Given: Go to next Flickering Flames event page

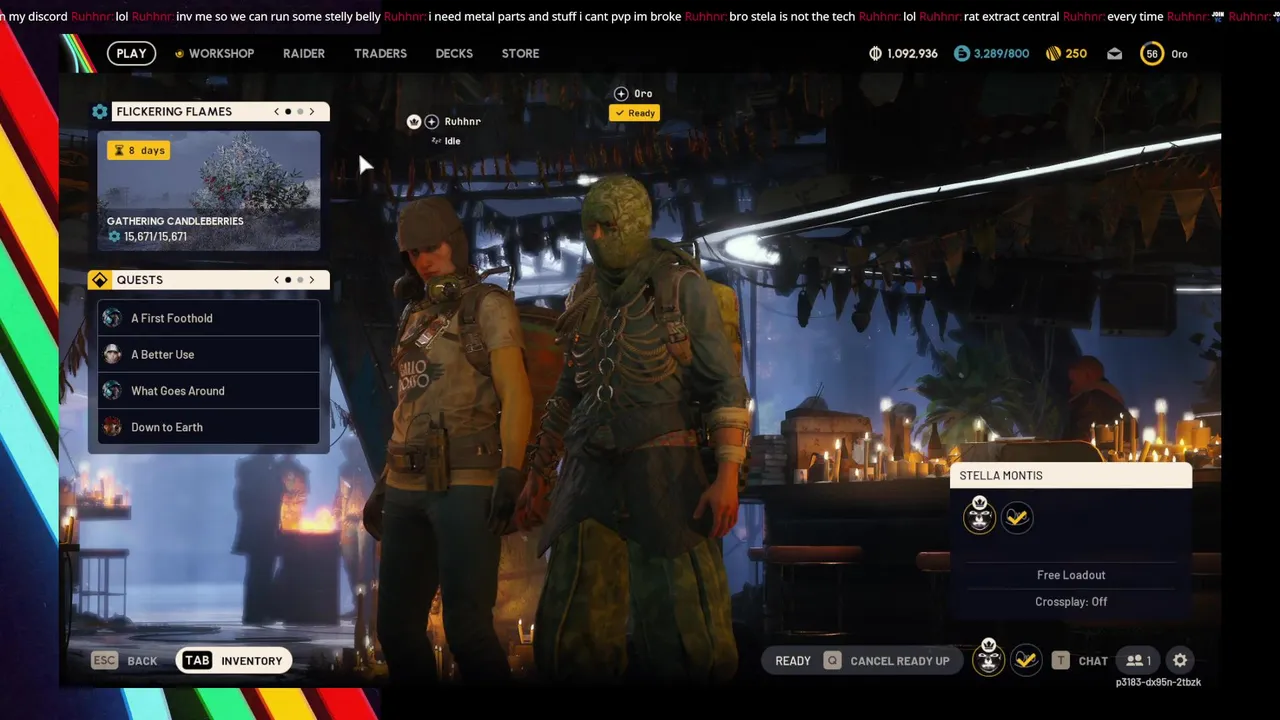Looking at the screenshot, I should (312, 111).
